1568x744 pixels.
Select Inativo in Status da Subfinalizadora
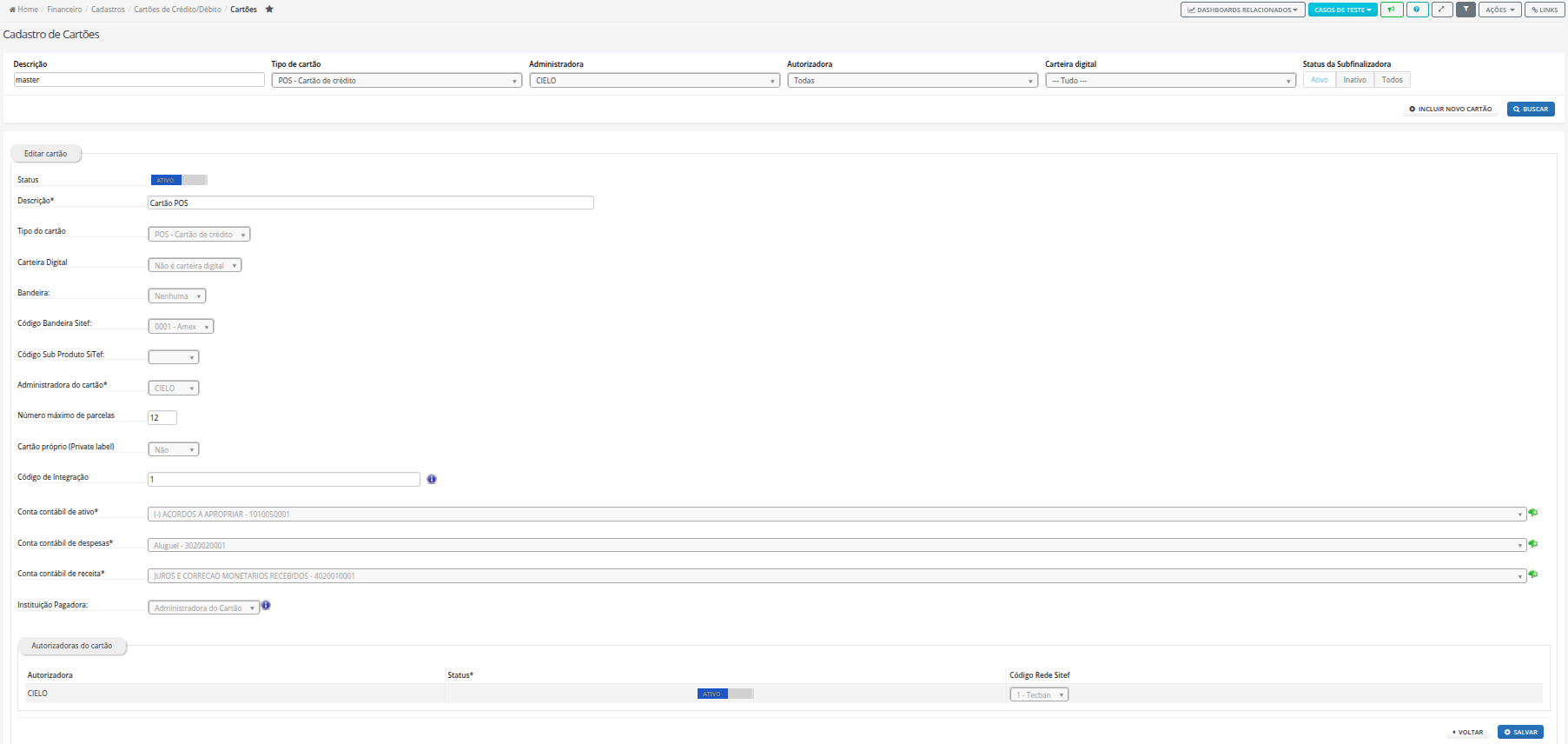[1354, 80]
